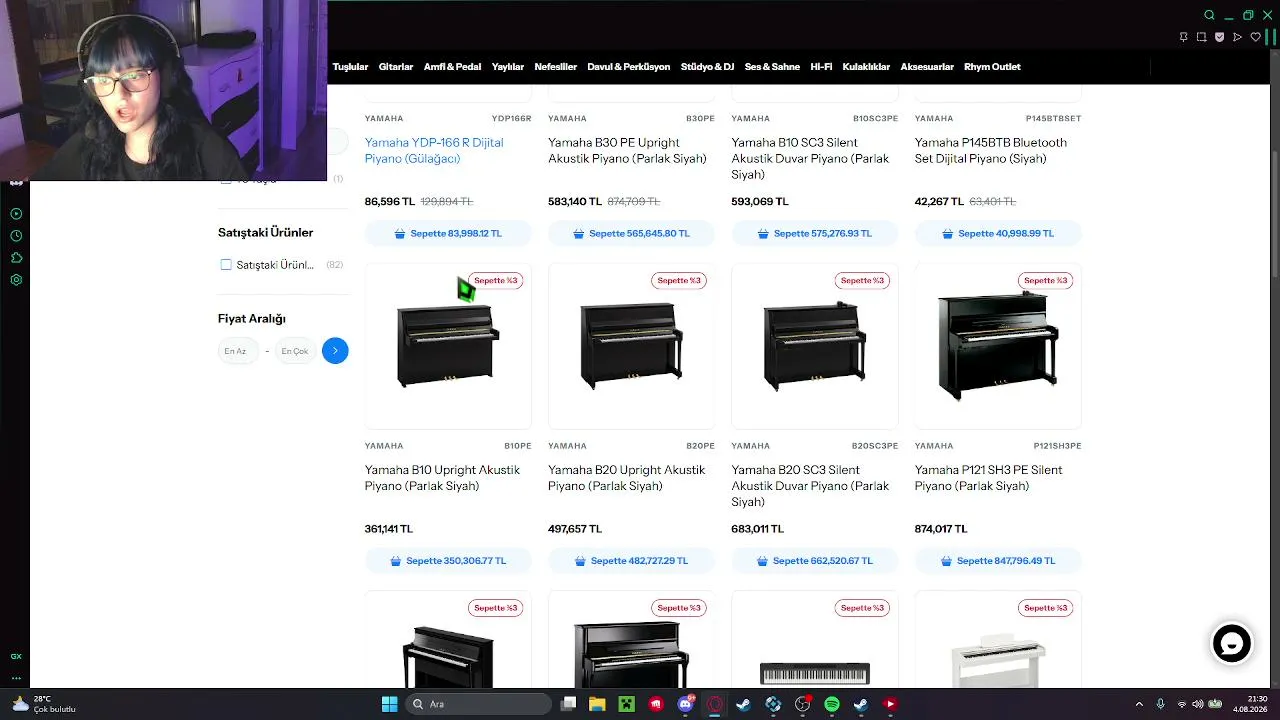This screenshot has width=1280, height=720.
Task: Add Yamaha YDP-166 R via Sepette 83,998.12 TL
Action: click(x=448, y=234)
